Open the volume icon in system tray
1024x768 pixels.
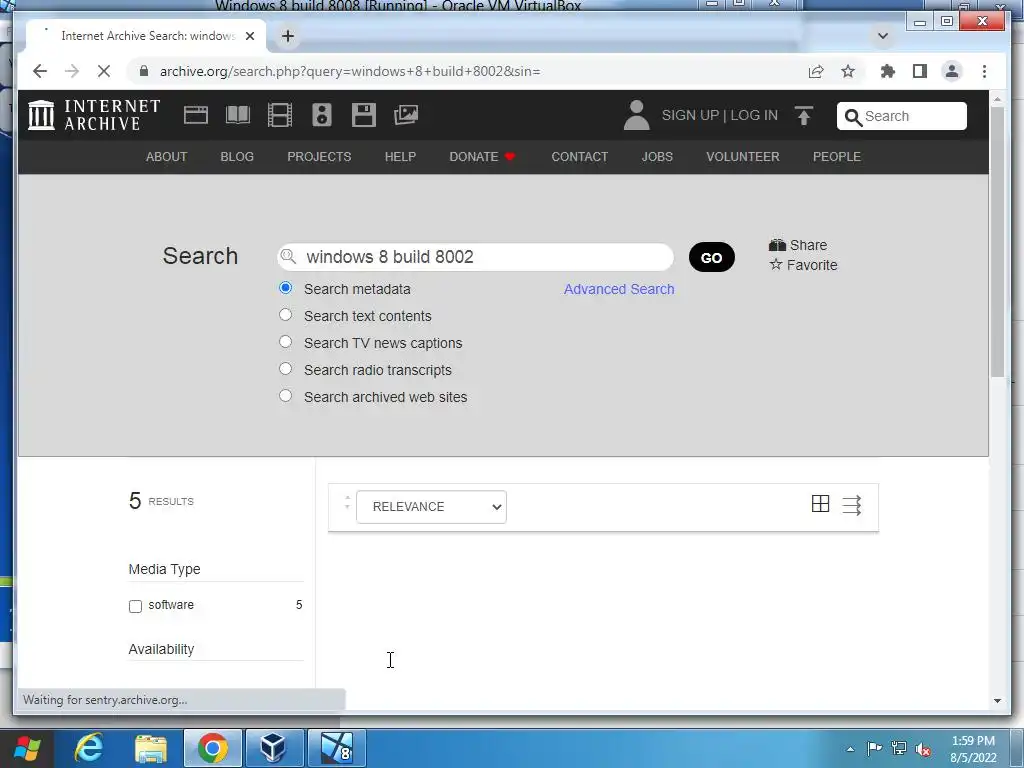coord(923,749)
